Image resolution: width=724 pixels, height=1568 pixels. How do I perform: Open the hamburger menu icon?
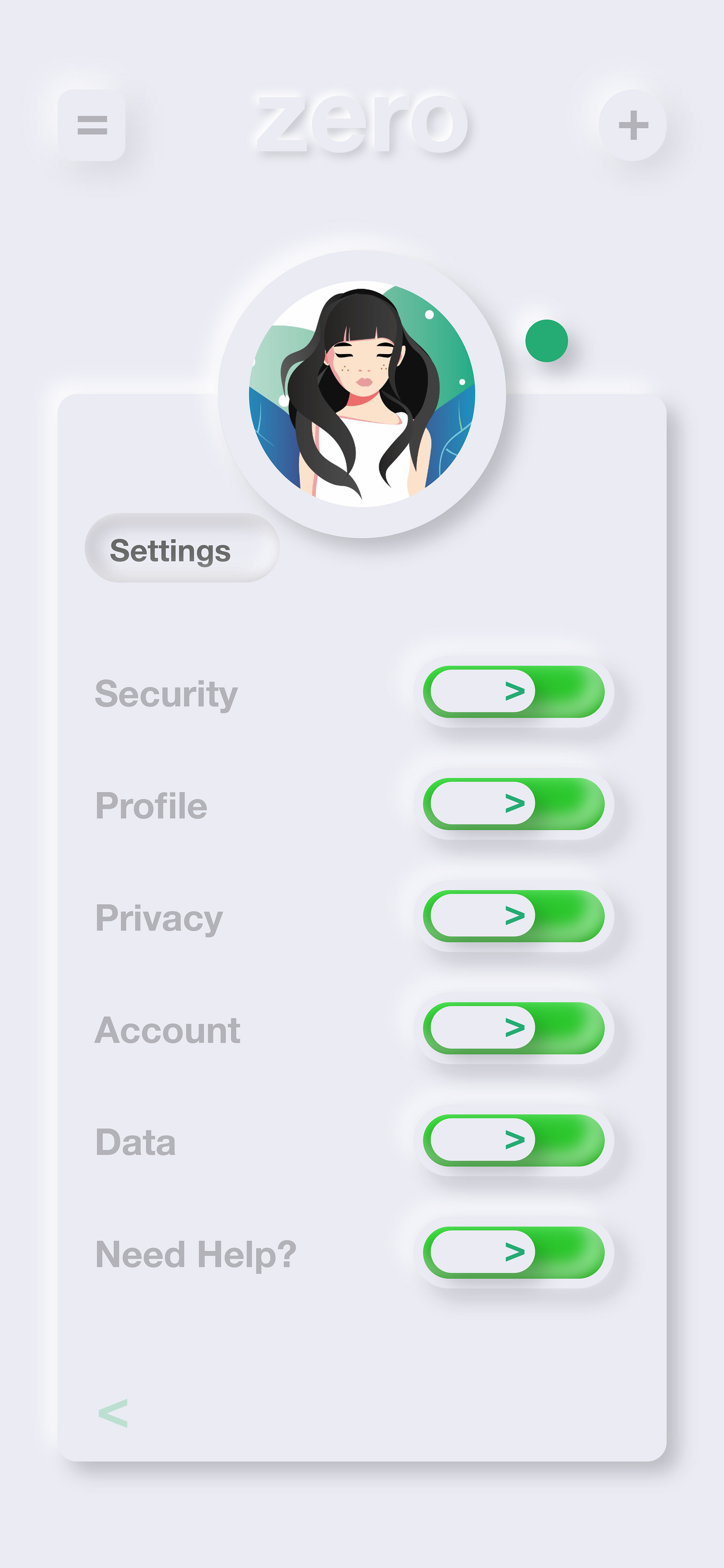92,125
